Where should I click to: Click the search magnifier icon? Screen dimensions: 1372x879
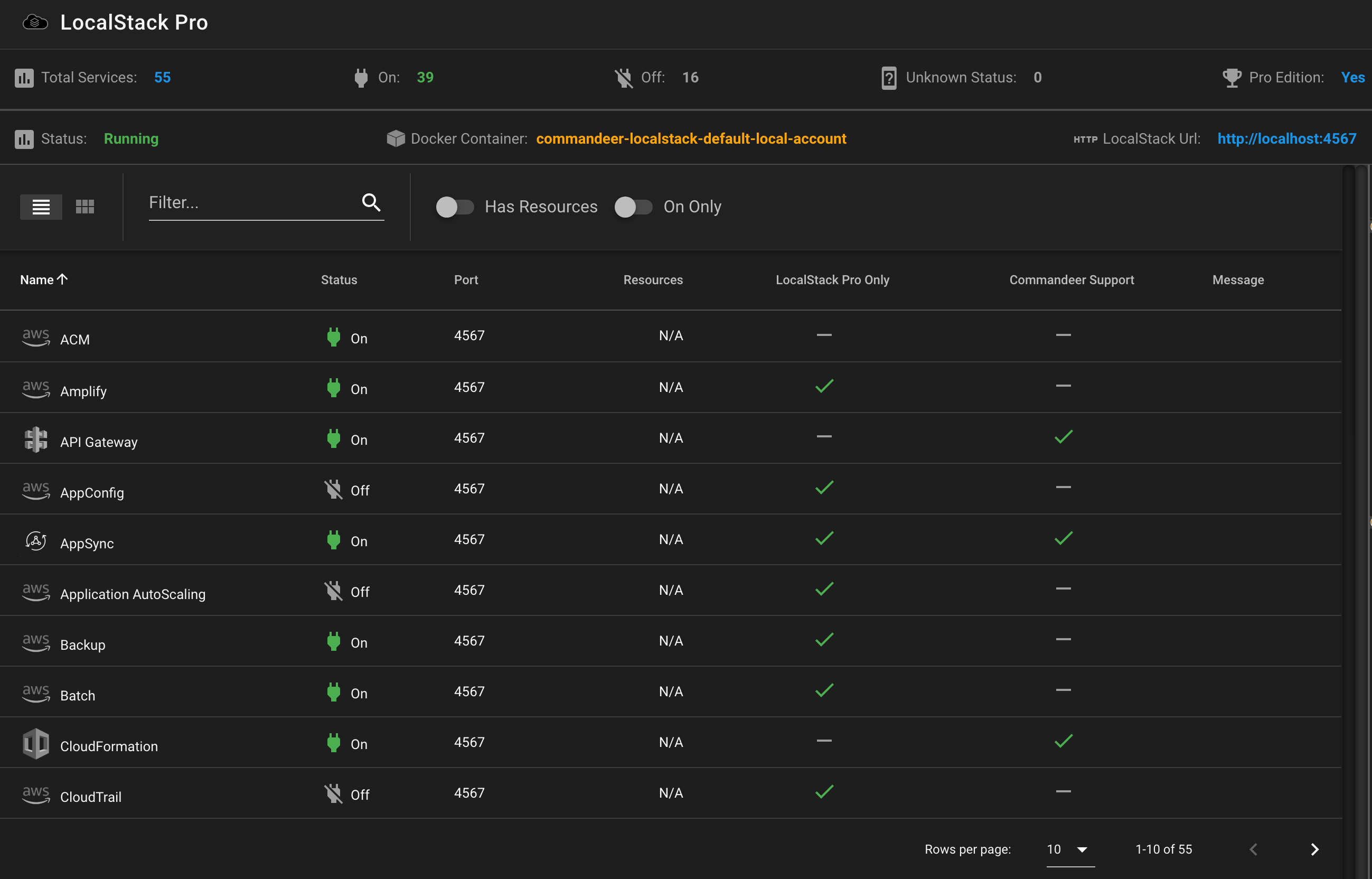pyautogui.click(x=371, y=202)
